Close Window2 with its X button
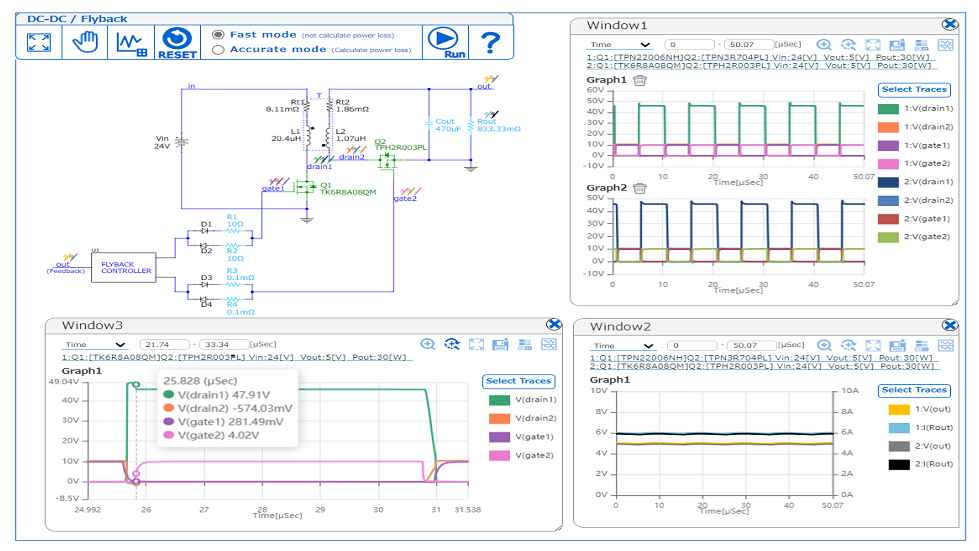The height and width of the screenshot is (551, 979). tap(950, 326)
